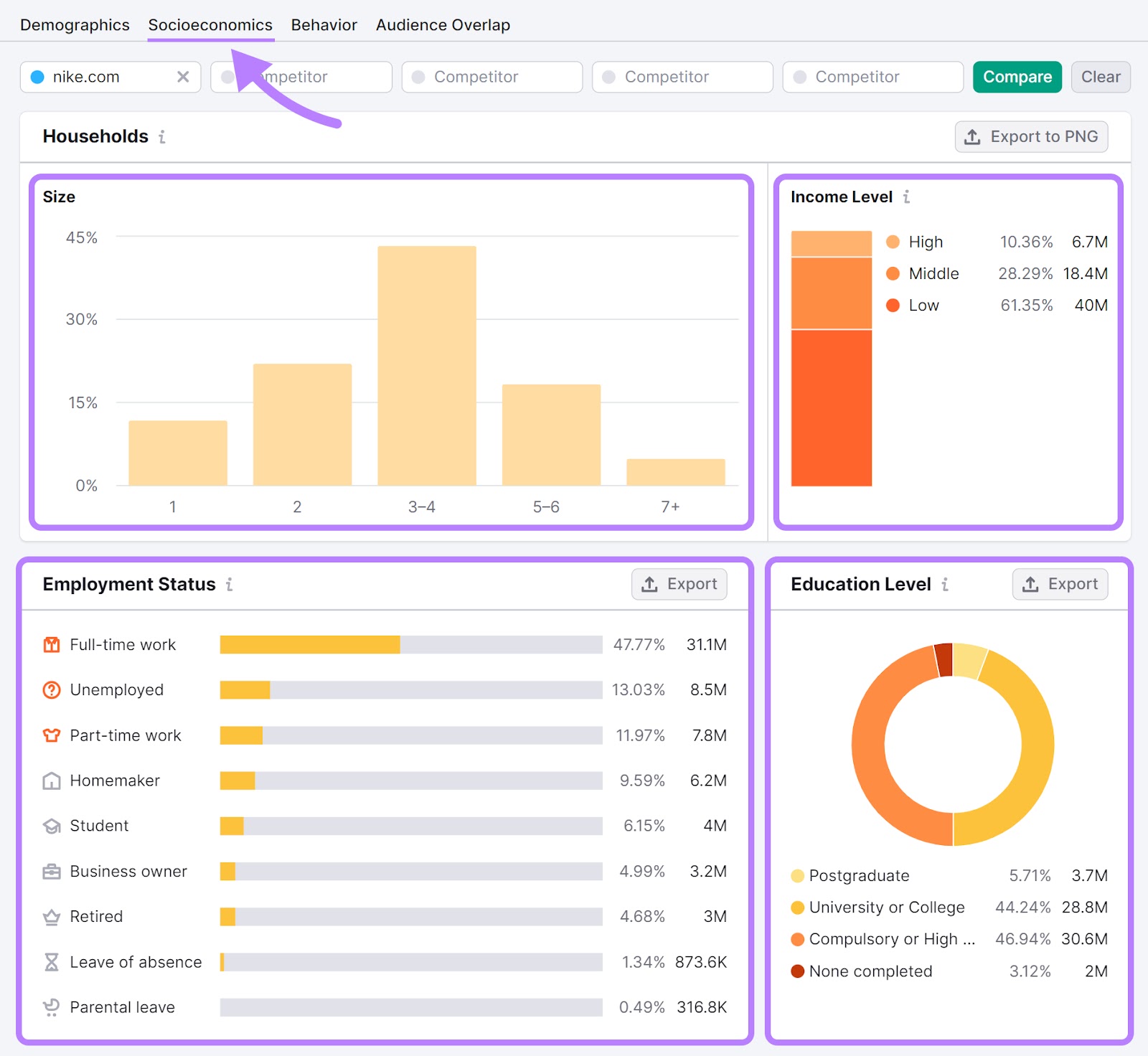Click the Student graduation cap icon

coord(51,826)
